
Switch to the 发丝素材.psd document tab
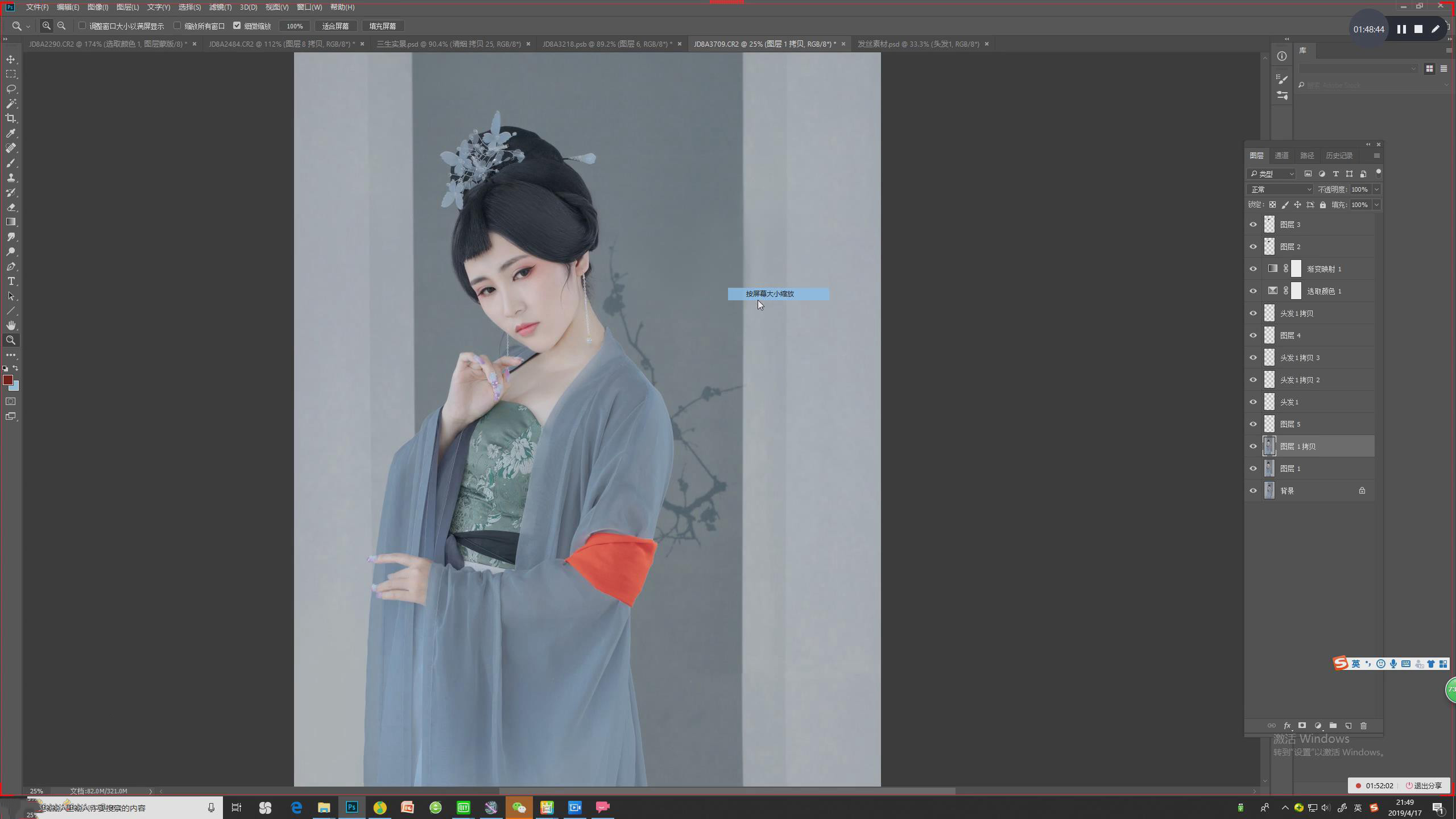(918, 44)
